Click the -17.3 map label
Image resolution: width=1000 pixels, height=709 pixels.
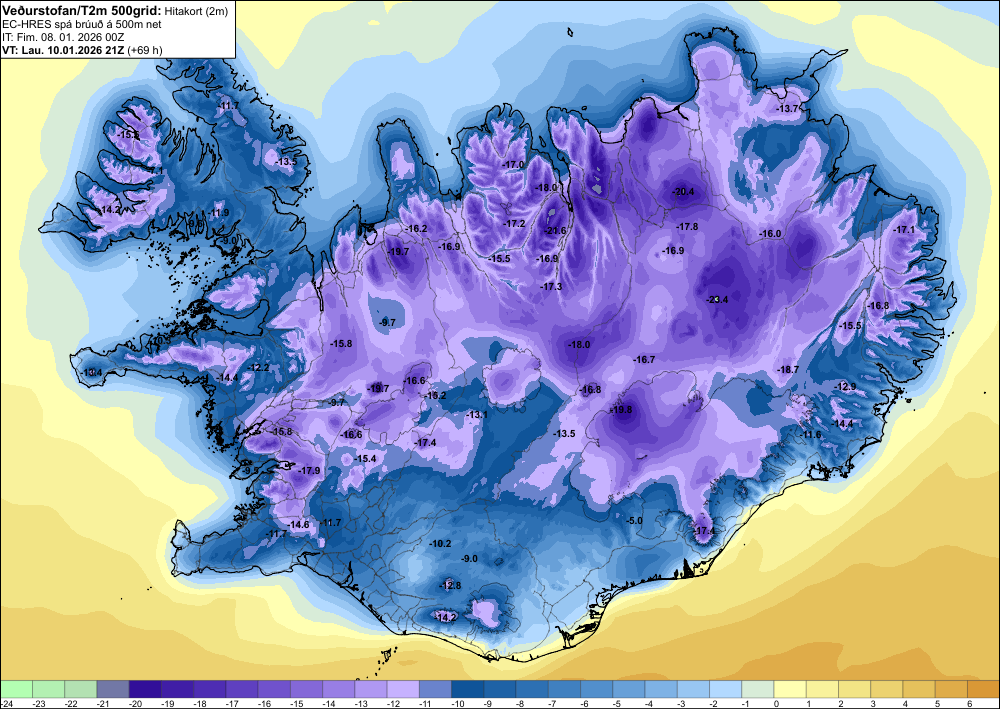(552, 287)
